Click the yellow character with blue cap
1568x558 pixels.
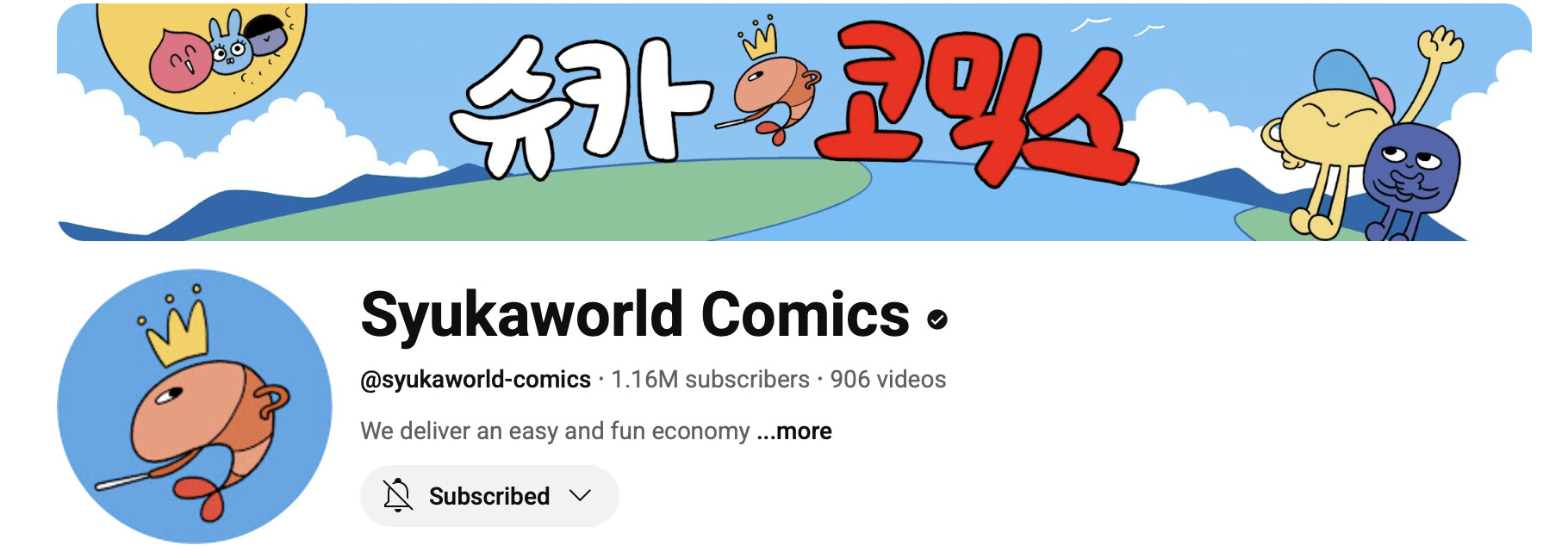coord(1344,129)
